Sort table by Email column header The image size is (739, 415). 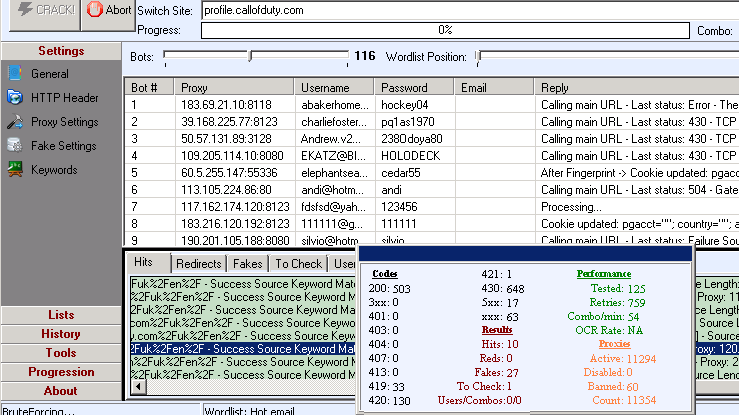pos(494,88)
